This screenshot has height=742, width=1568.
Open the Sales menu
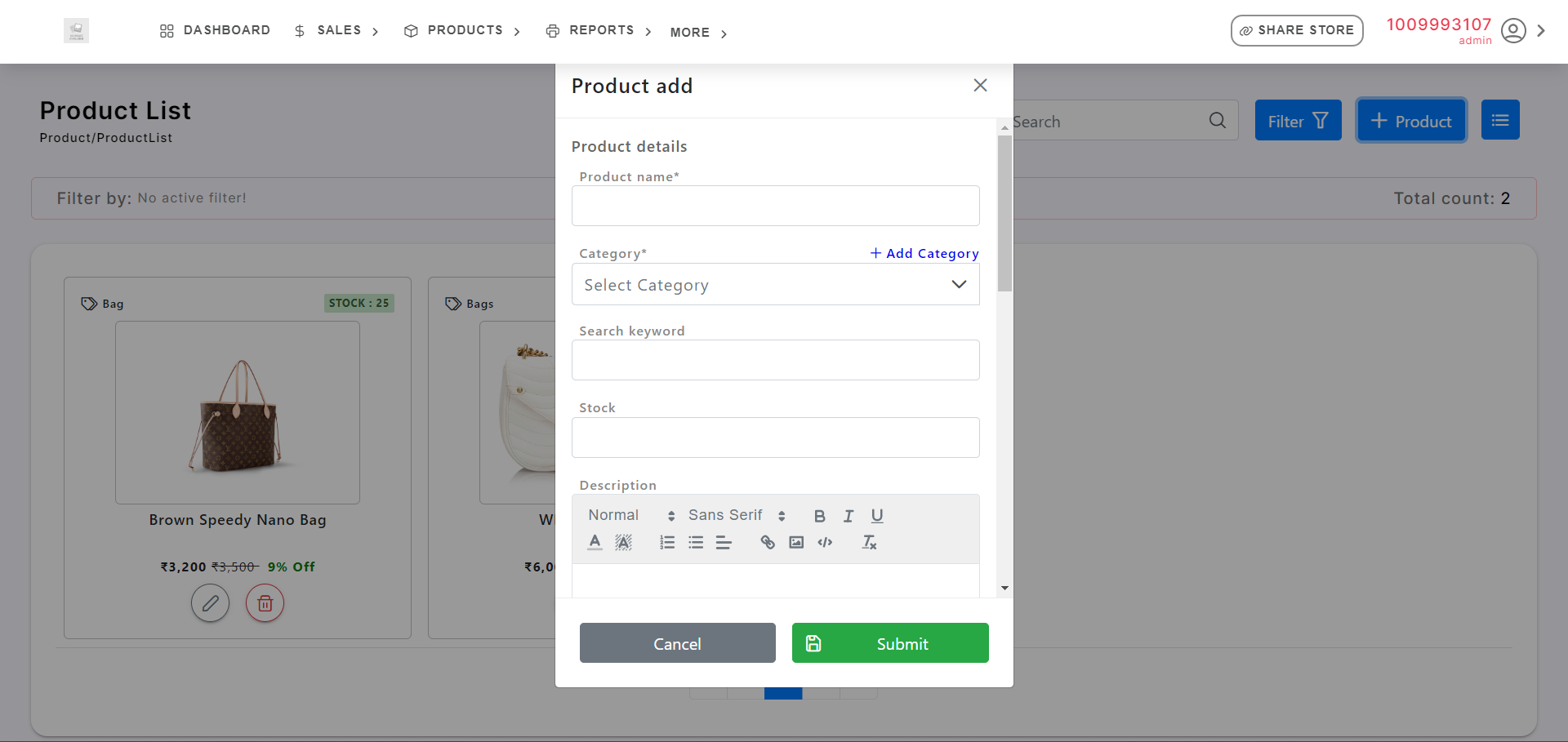(x=338, y=30)
